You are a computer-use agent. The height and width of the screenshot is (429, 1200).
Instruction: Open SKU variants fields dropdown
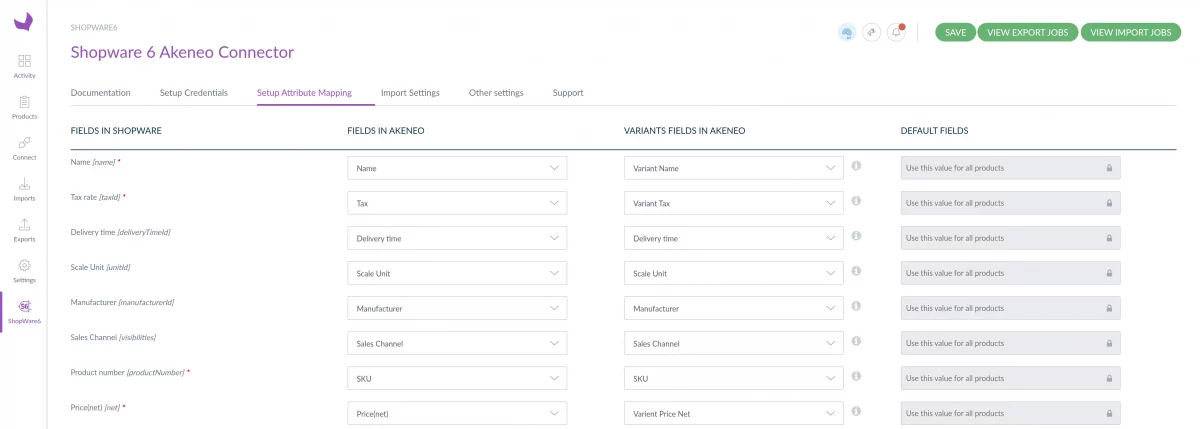pos(734,378)
